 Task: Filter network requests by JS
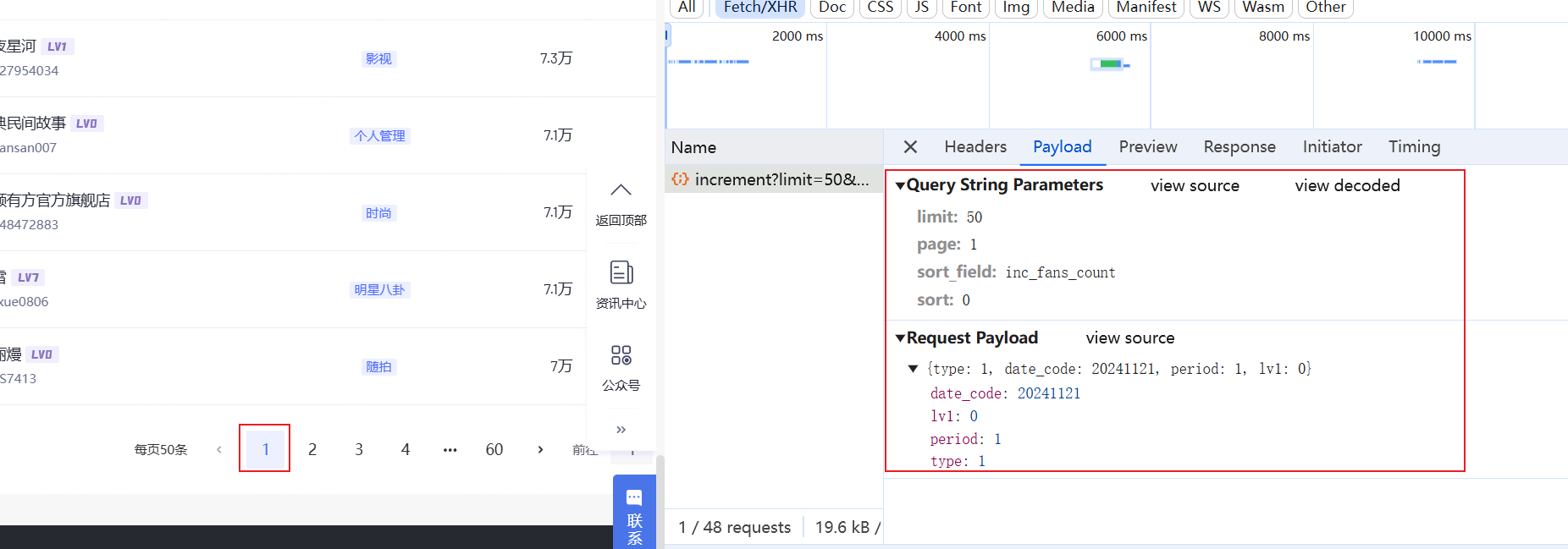coord(922,8)
